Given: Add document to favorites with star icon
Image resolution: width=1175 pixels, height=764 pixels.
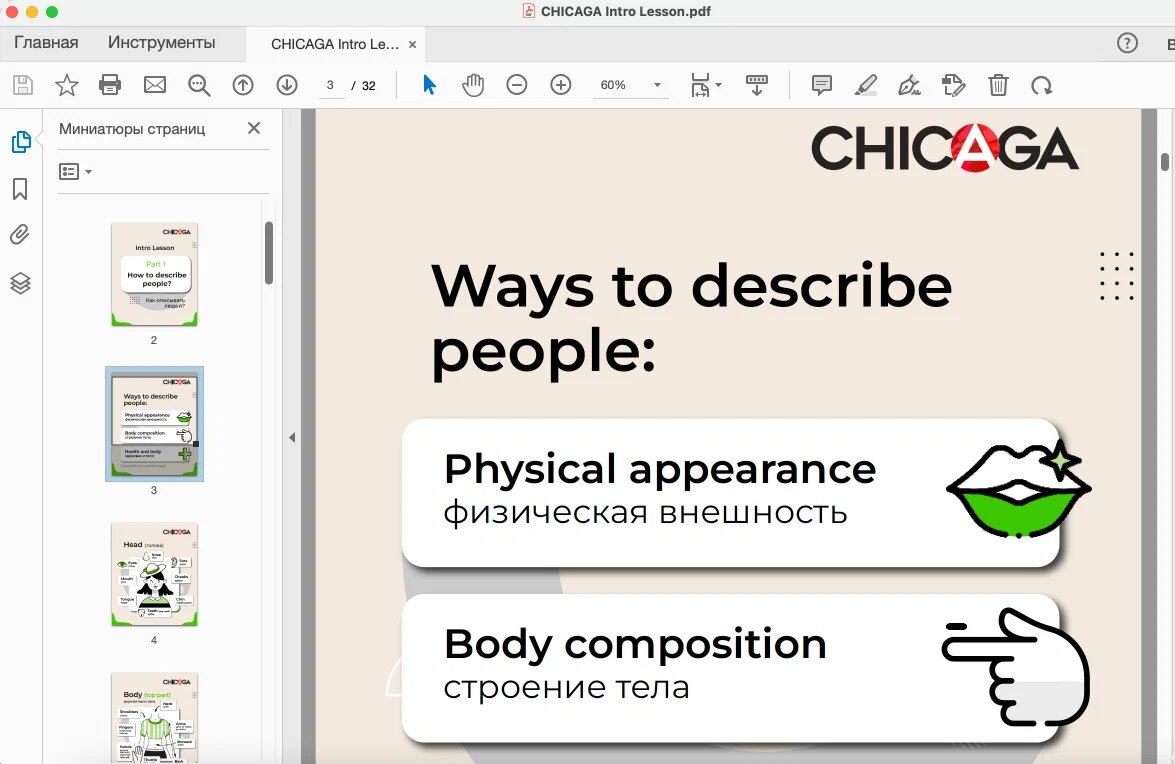Looking at the screenshot, I should [x=67, y=85].
